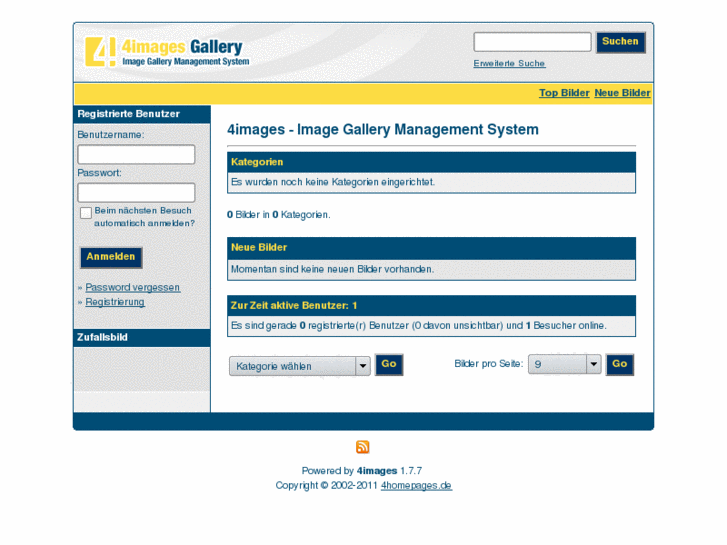
Task: Open Top Bilder in the yellow bar
Action: [564, 93]
